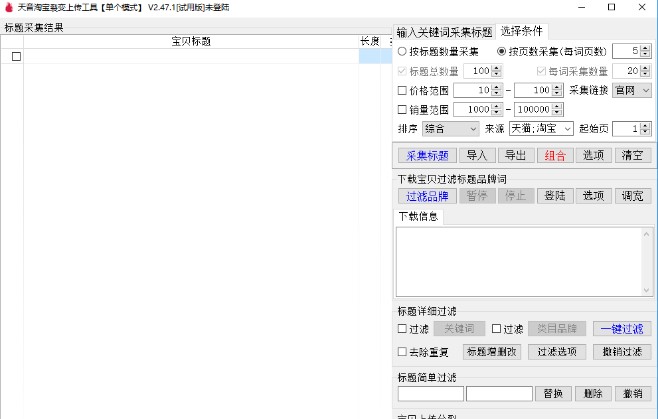Click the red 组合 button
The height and width of the screenshot is (419, 658).
[x=554, y=155]
